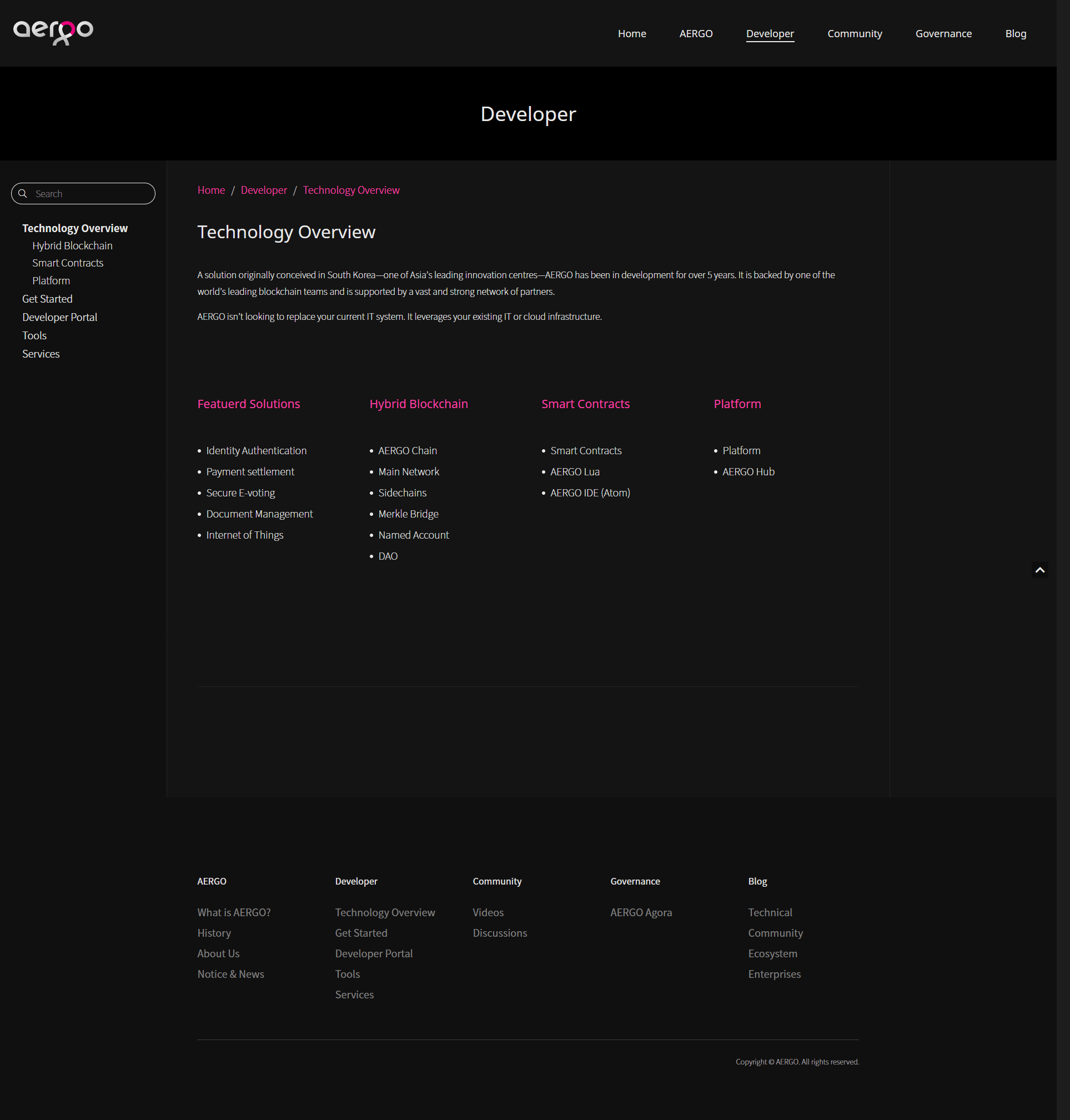Open AERGO IDE (Atom) list item
This screenshot has height=1120, width=1070.
(x=590, y=493)
